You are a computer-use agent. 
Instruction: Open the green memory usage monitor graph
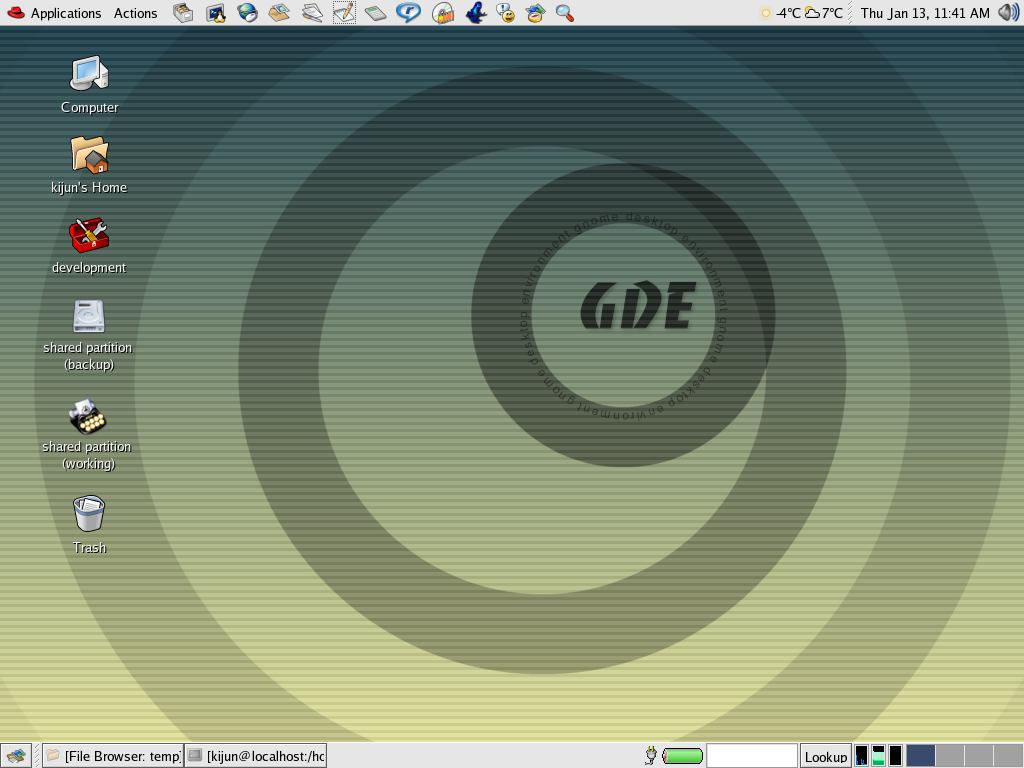(x=878, y=756)
